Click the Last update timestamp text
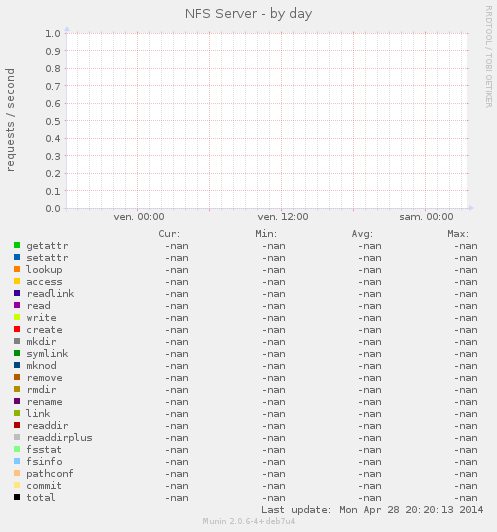Viewport: 497px width, 532px height. click(x=372, y=510)
